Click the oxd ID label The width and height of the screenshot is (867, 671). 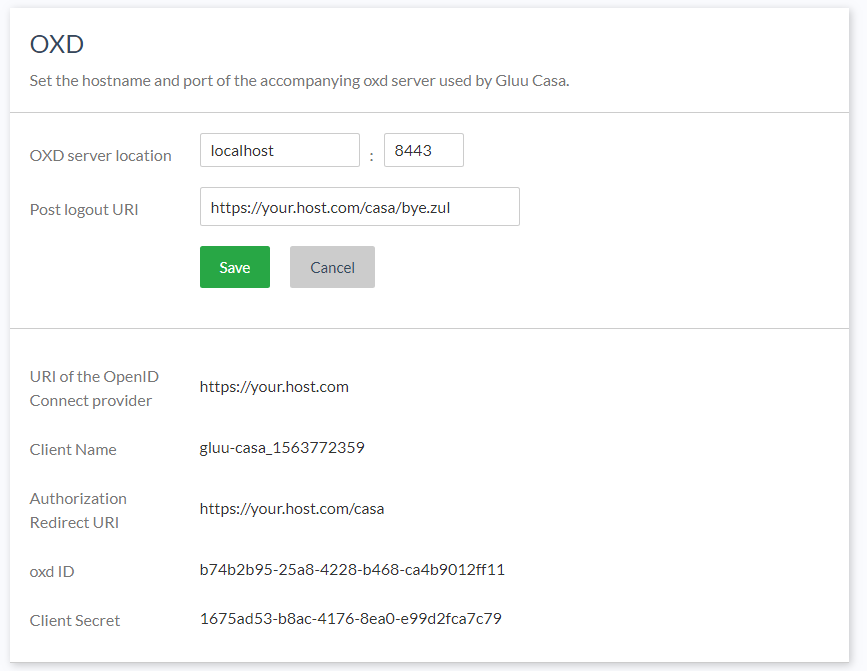coord(52,571)
